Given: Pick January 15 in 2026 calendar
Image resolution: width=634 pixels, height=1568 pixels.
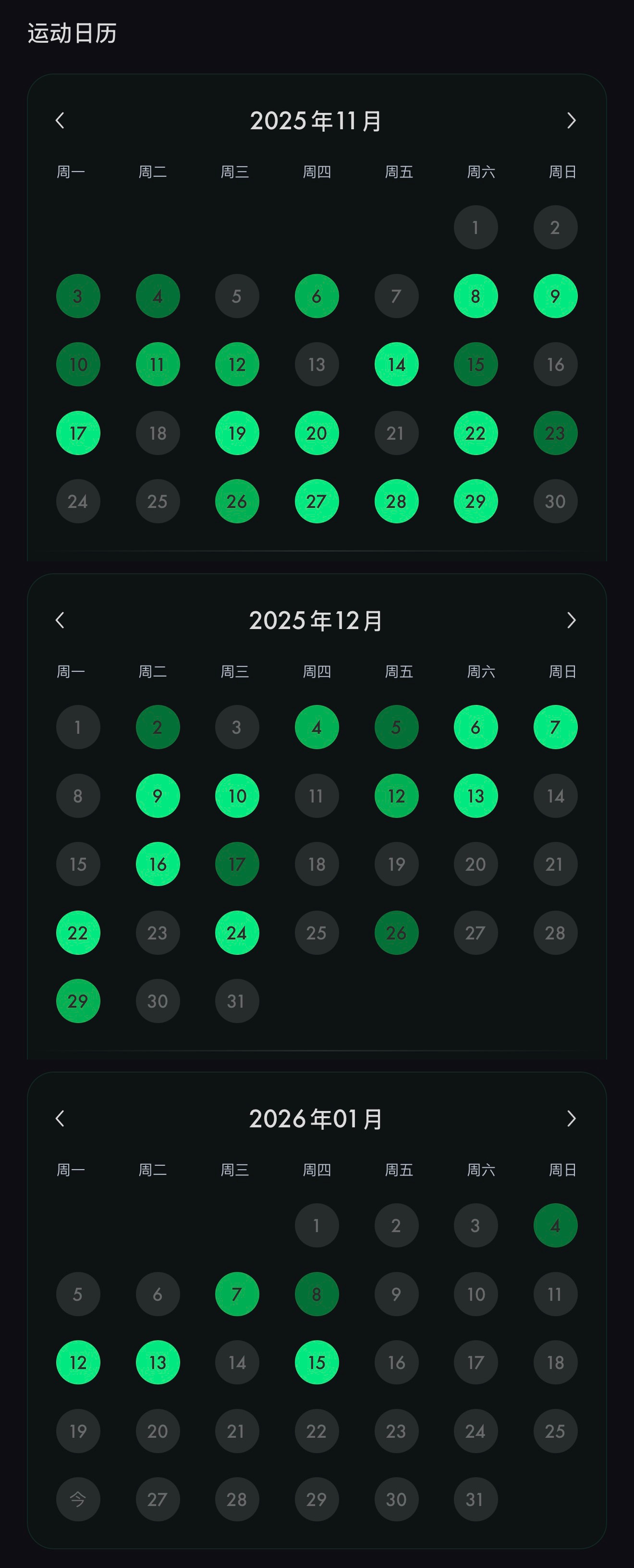Looking at the screenshot, I should (317, 1362).
